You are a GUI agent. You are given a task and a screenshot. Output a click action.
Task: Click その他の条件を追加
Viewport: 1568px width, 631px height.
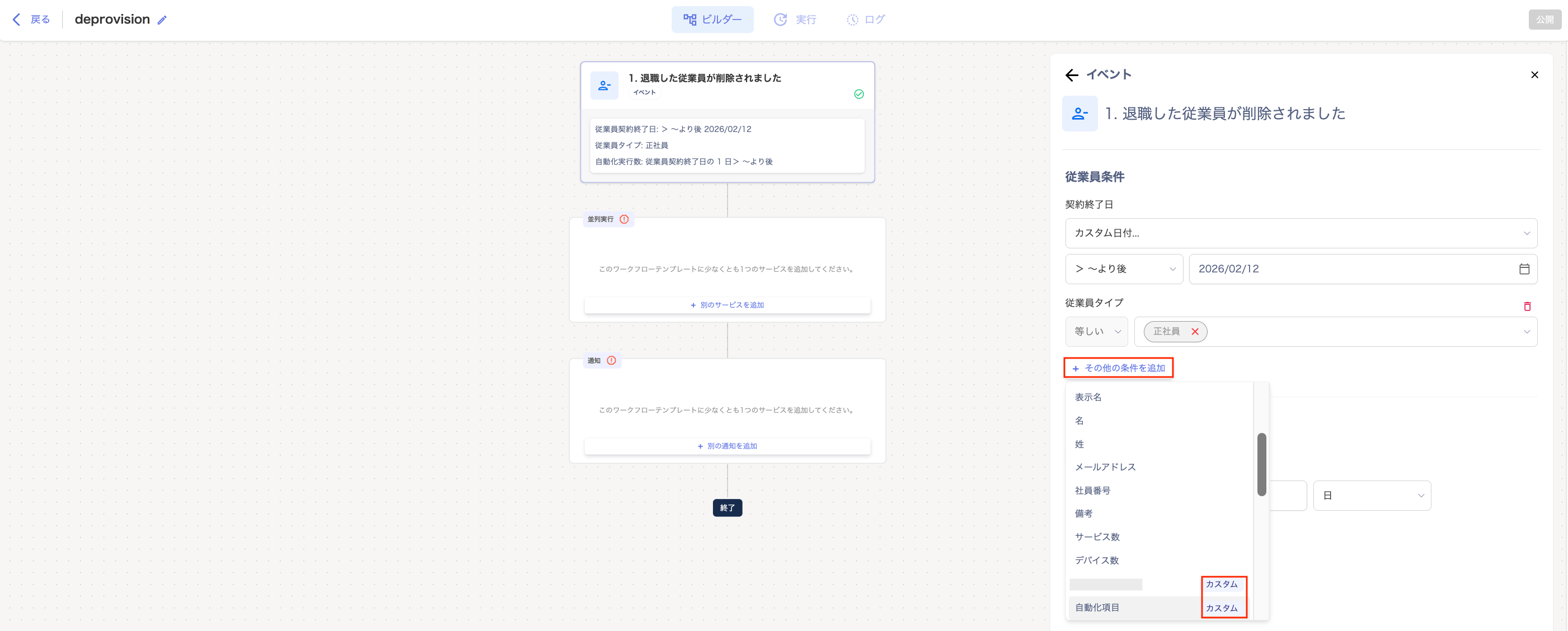click(1119, 368)
